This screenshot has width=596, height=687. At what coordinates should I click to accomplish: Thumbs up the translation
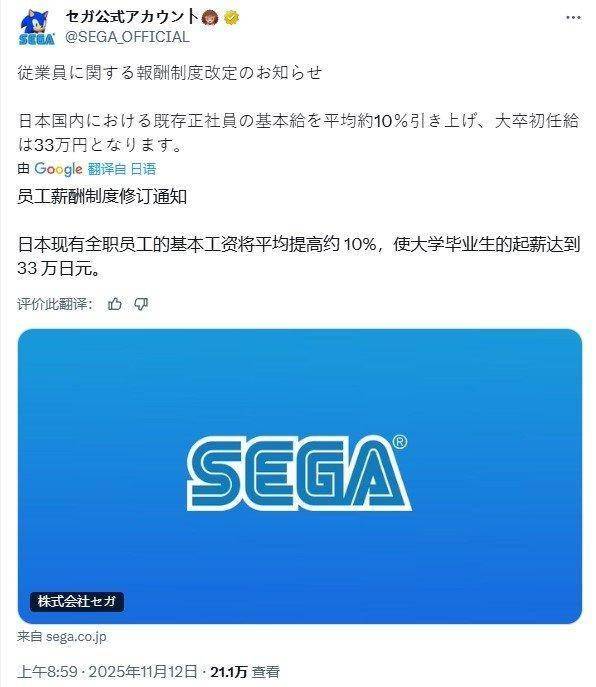tap(115, 304)
